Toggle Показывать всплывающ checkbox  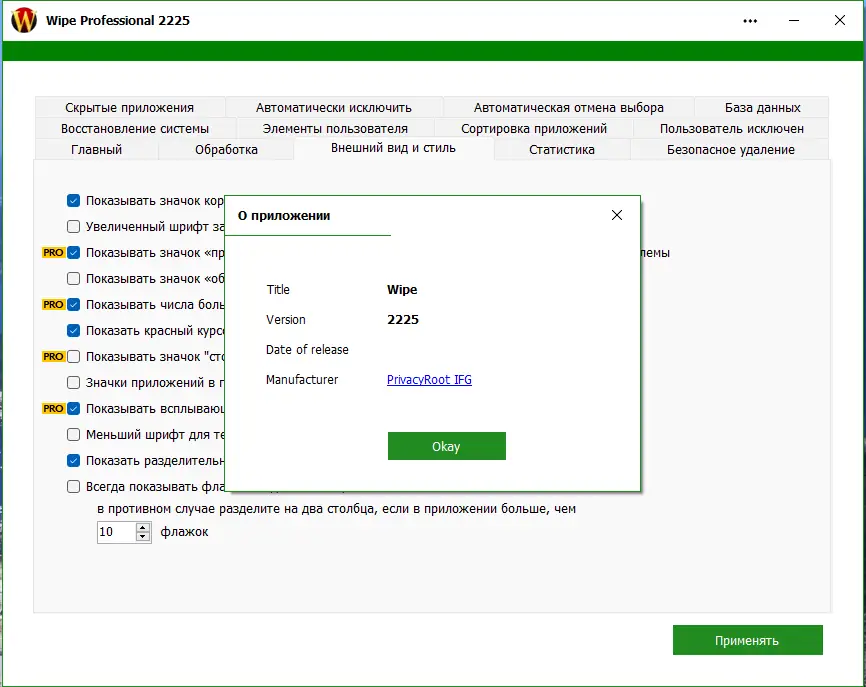tap(73, 408)
